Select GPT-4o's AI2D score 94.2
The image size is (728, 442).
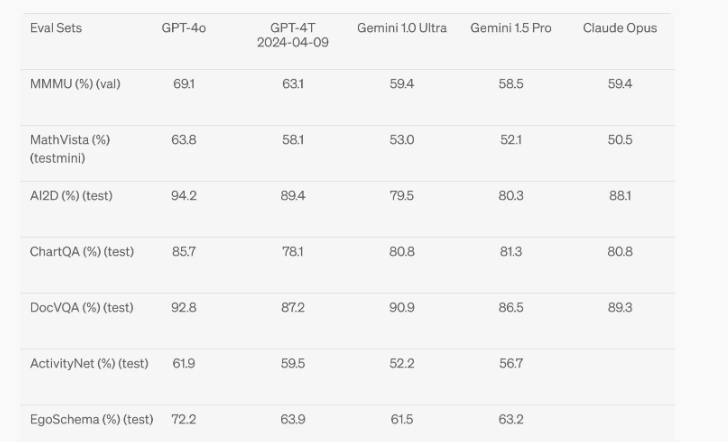click(184, 196)
